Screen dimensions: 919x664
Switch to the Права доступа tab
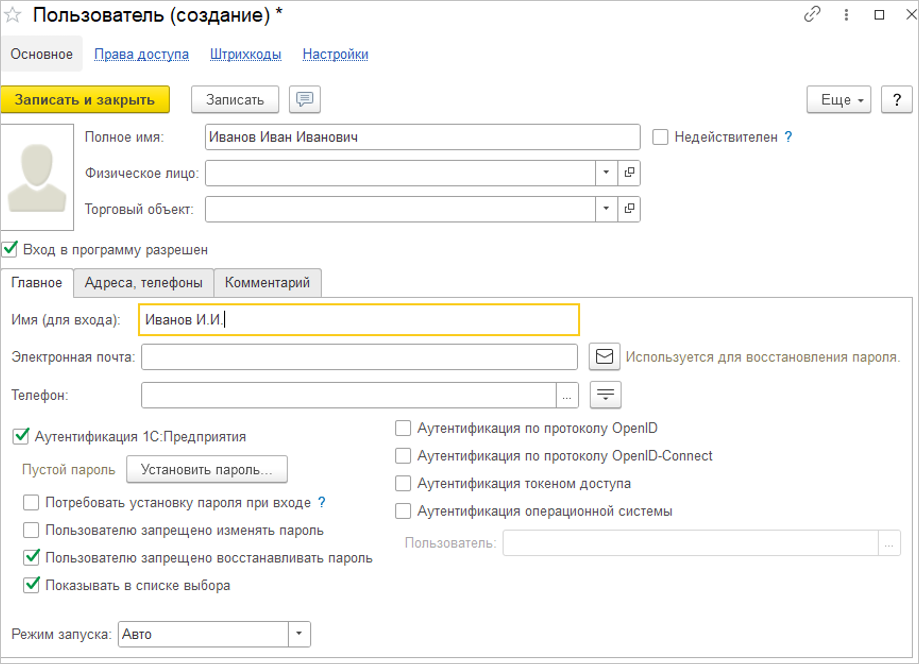point(141,54)
